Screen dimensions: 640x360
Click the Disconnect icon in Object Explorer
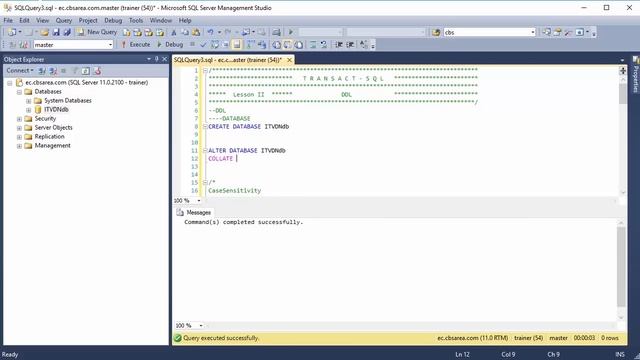tap(53, 71)
